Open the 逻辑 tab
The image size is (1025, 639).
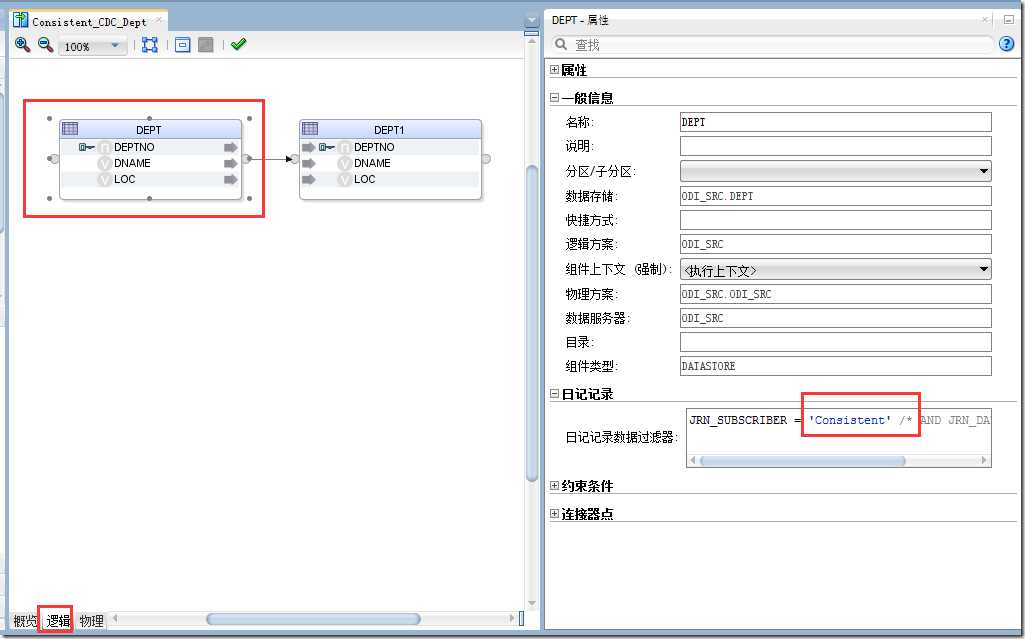(x=58, y=621)
